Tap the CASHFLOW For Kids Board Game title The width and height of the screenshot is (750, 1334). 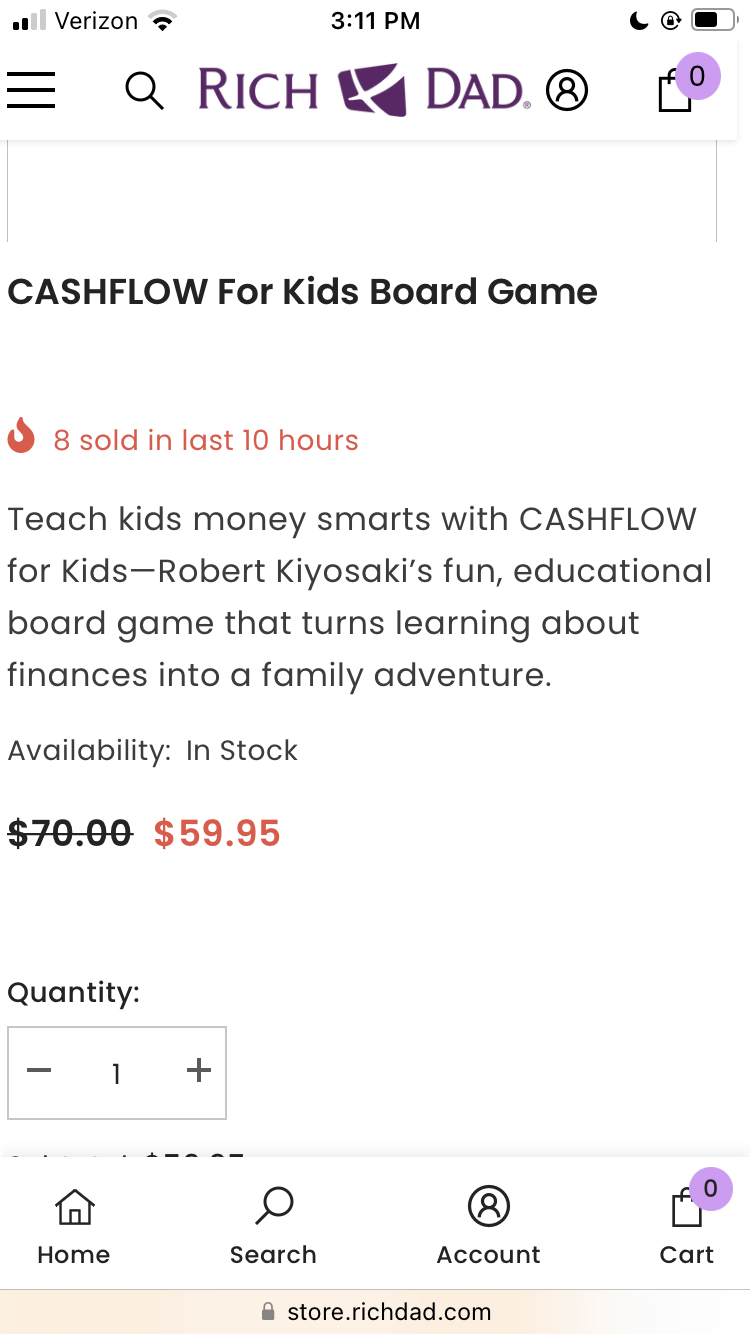coord(303,292)
